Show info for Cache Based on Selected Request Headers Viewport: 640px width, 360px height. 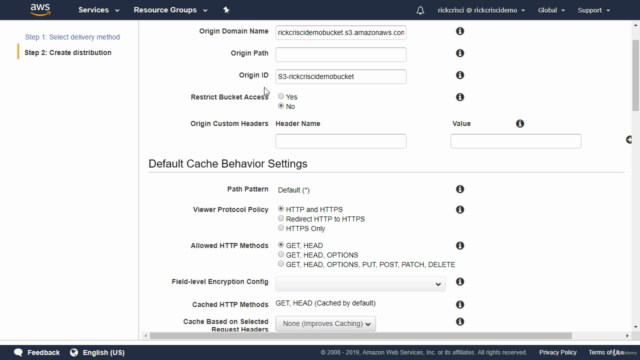click(x=460, y=322)
